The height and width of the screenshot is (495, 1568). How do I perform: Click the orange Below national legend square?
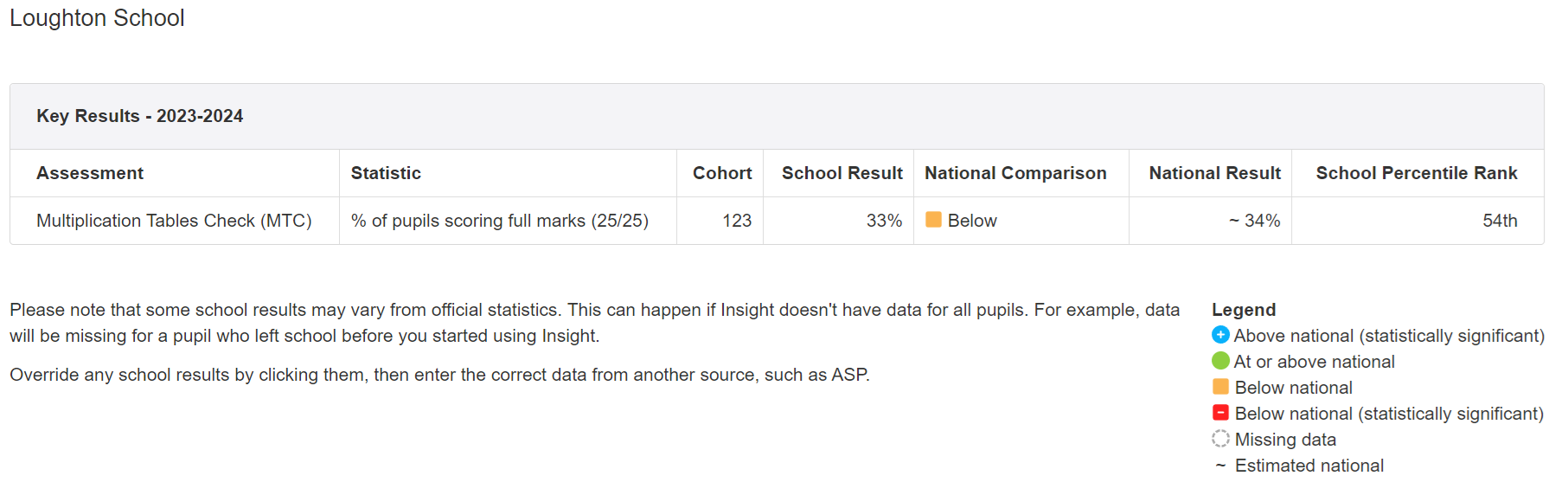coord(1220,387)
